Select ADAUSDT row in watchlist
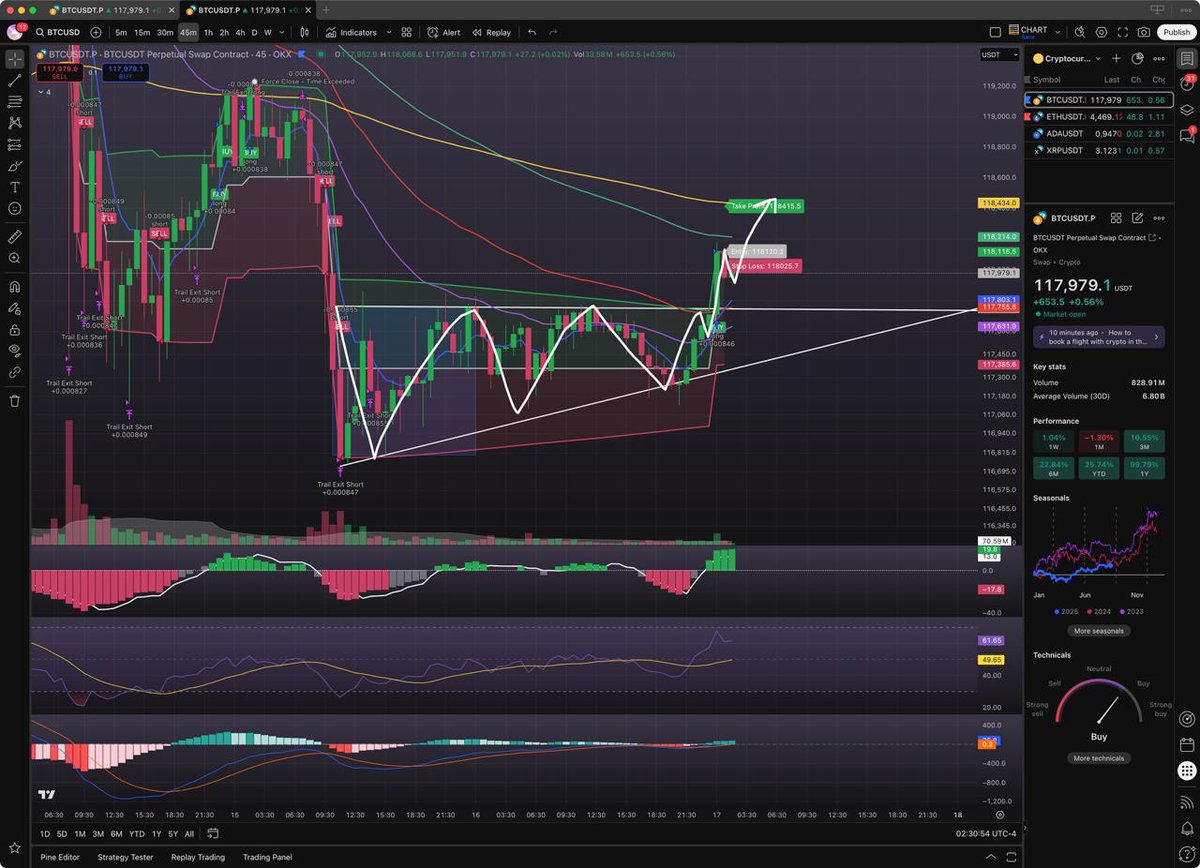Screen dimensions: 1200x868 click(x=1099, y=133)
